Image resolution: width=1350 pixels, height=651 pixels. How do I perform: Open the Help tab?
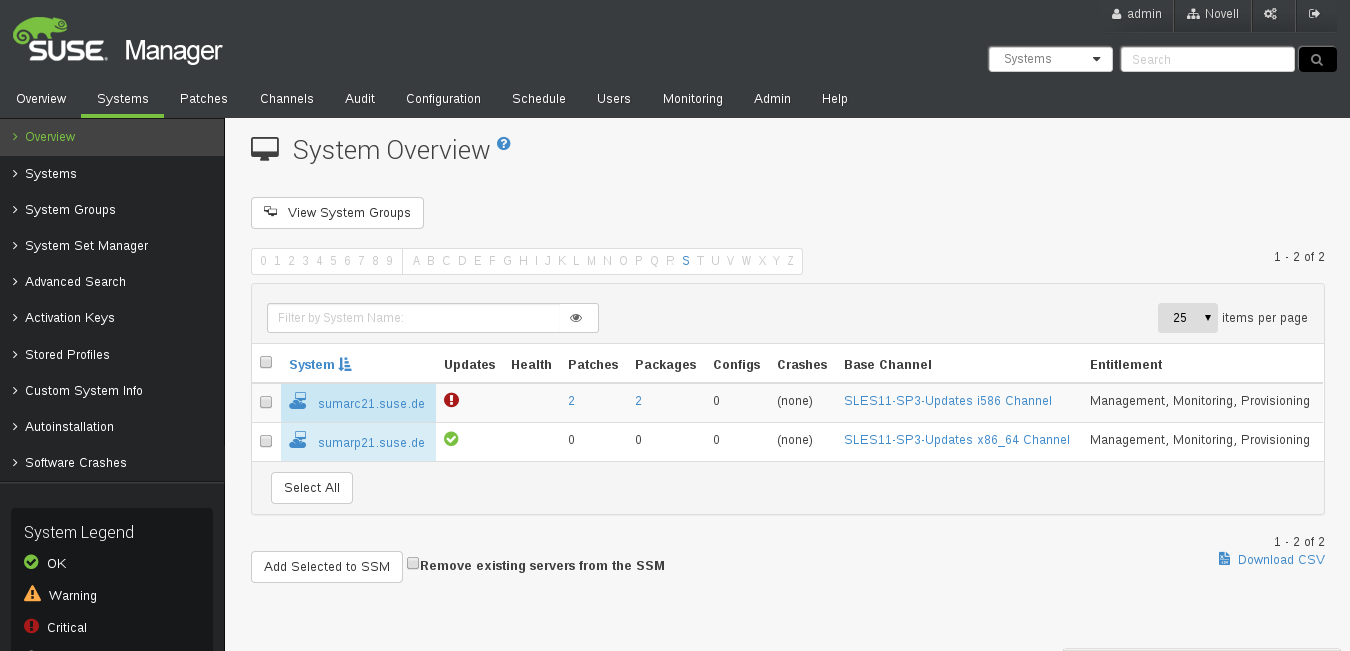click(835, 99)
